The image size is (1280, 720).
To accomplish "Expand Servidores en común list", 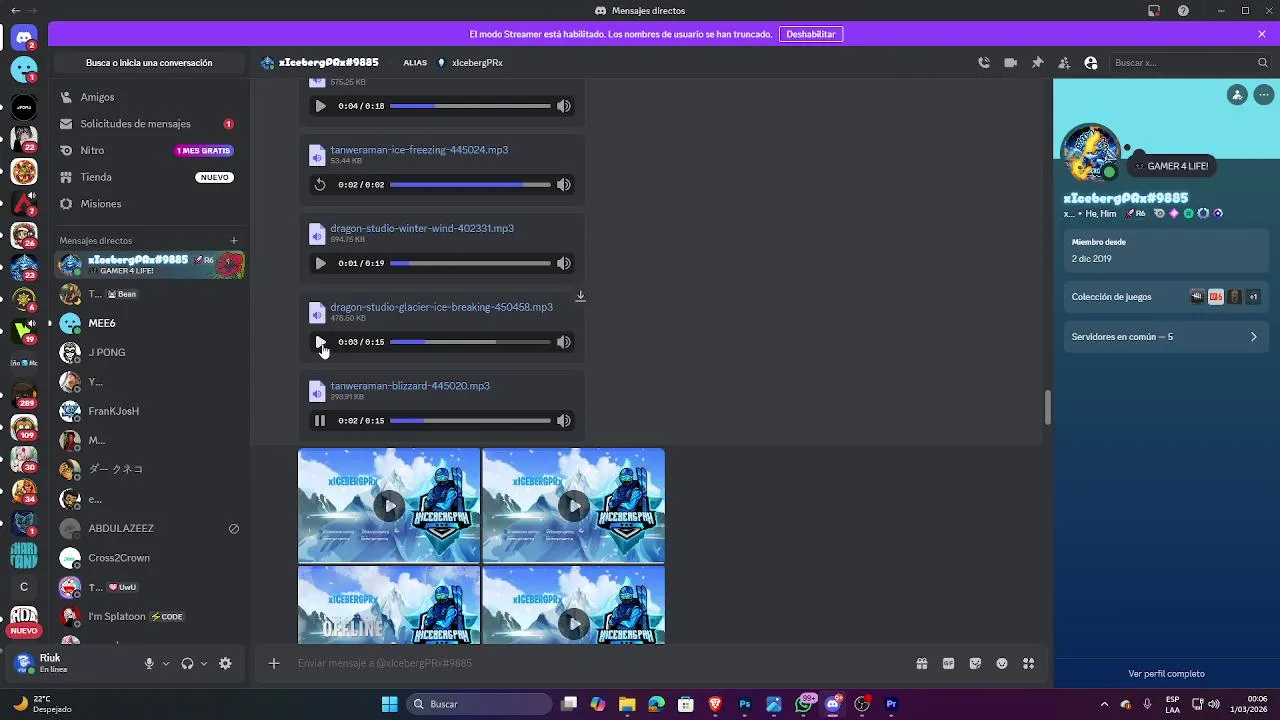I will 1166,337.
